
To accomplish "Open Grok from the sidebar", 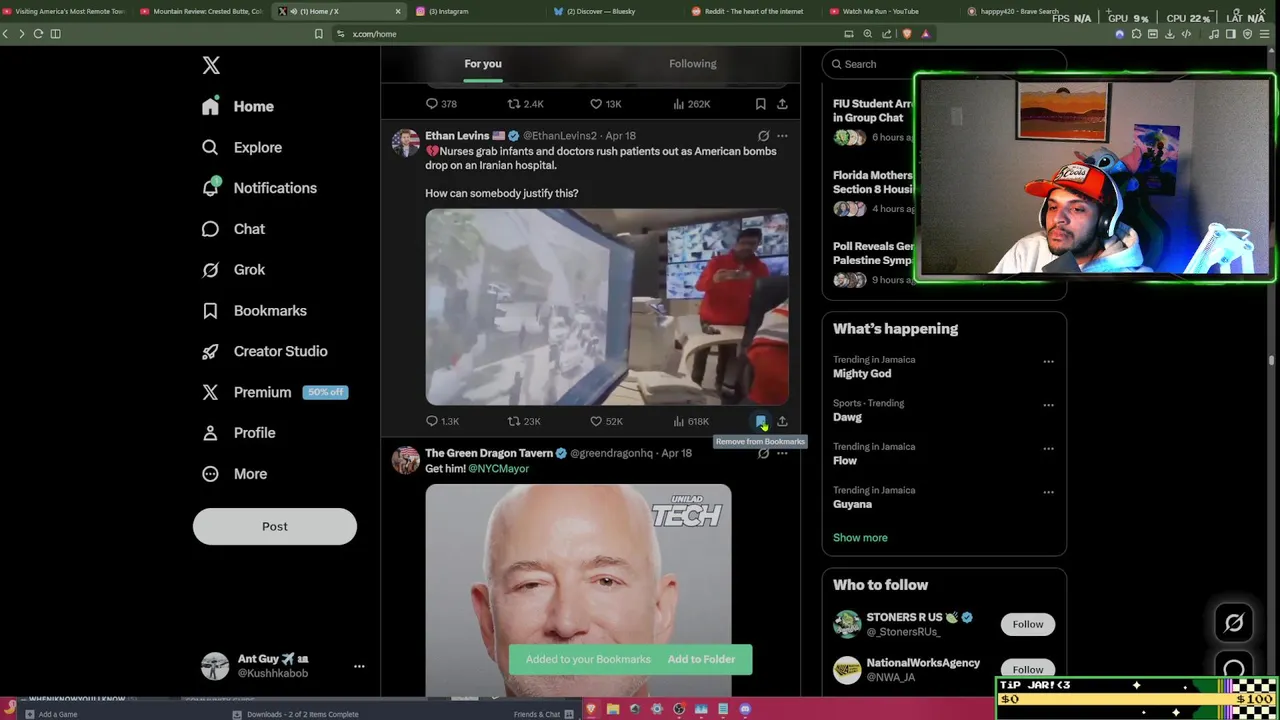I will (x=234, y=270).
